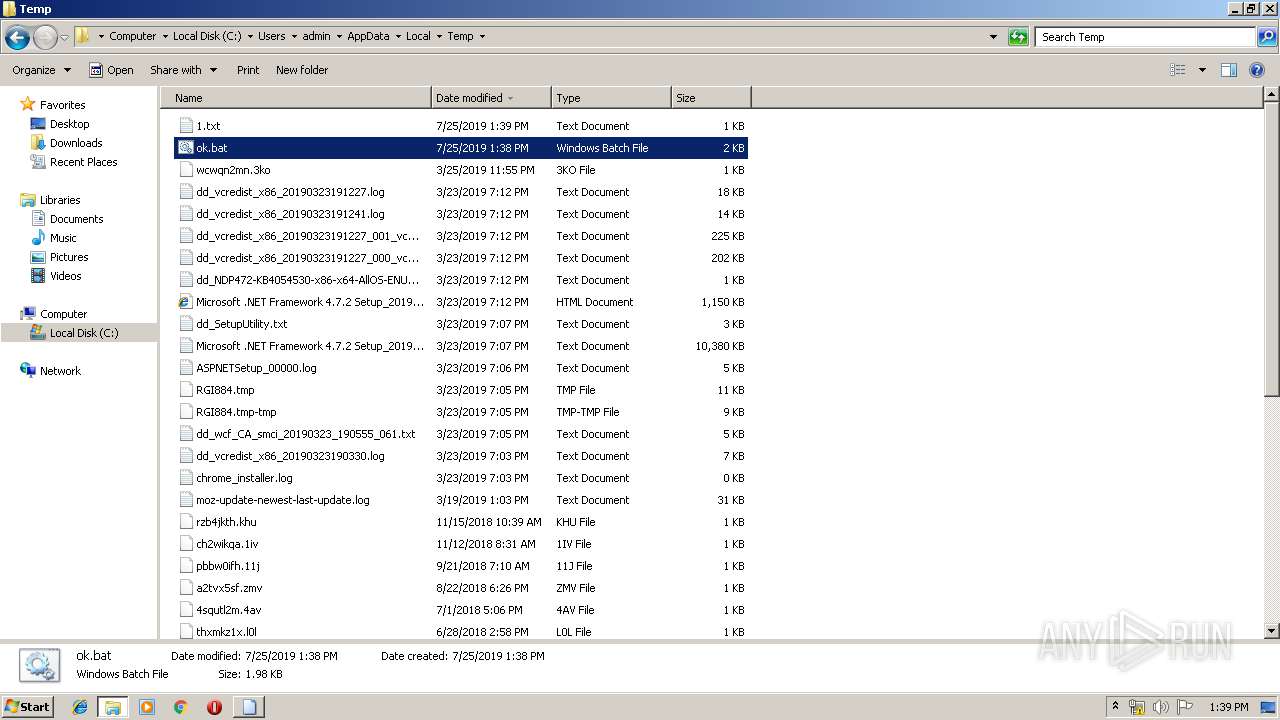Select ASPNETSetup_00000.log file

click(x=461, y=368)
